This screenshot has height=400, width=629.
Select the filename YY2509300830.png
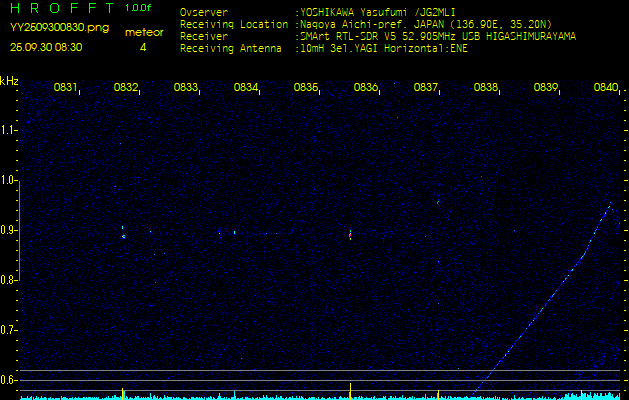tap(59, 27)
